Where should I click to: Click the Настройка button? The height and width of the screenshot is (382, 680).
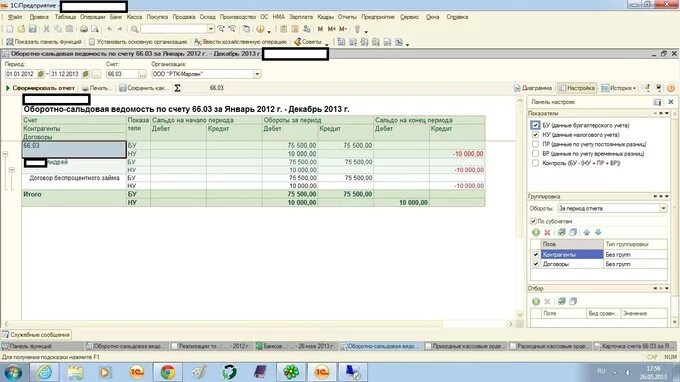[x=577, y=88]
